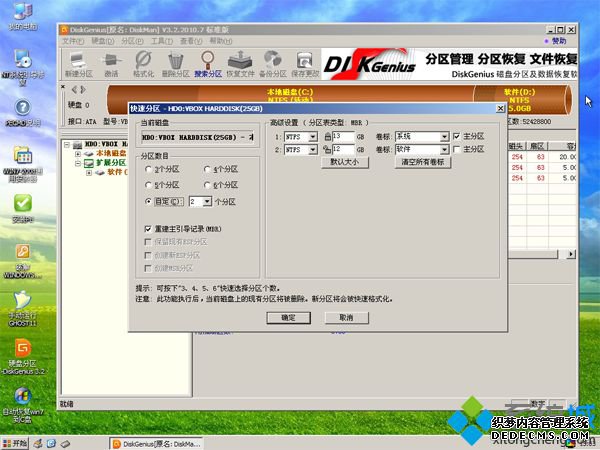
Task: Check 主分区 for the second partition
Action: coord(456,149)
